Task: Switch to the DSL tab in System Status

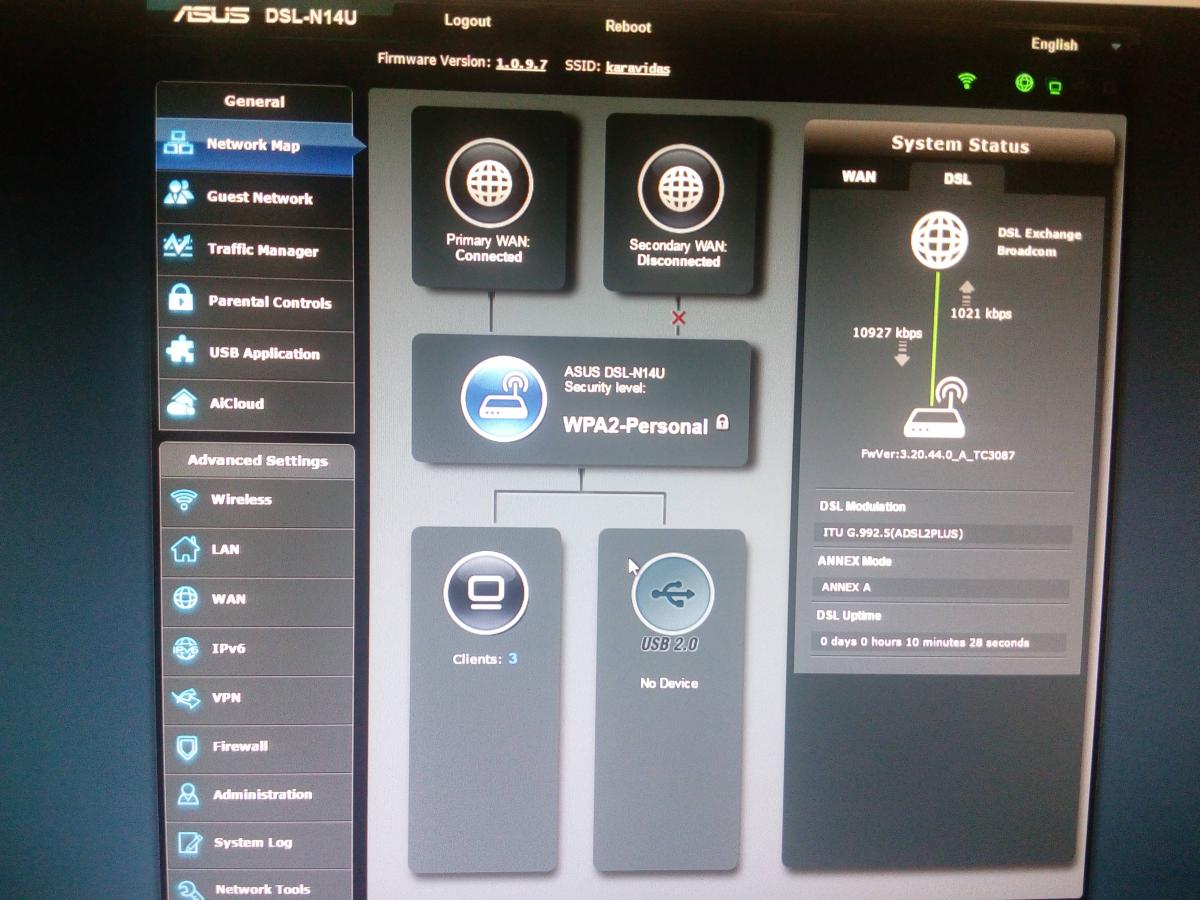Action: pos(957,180)
